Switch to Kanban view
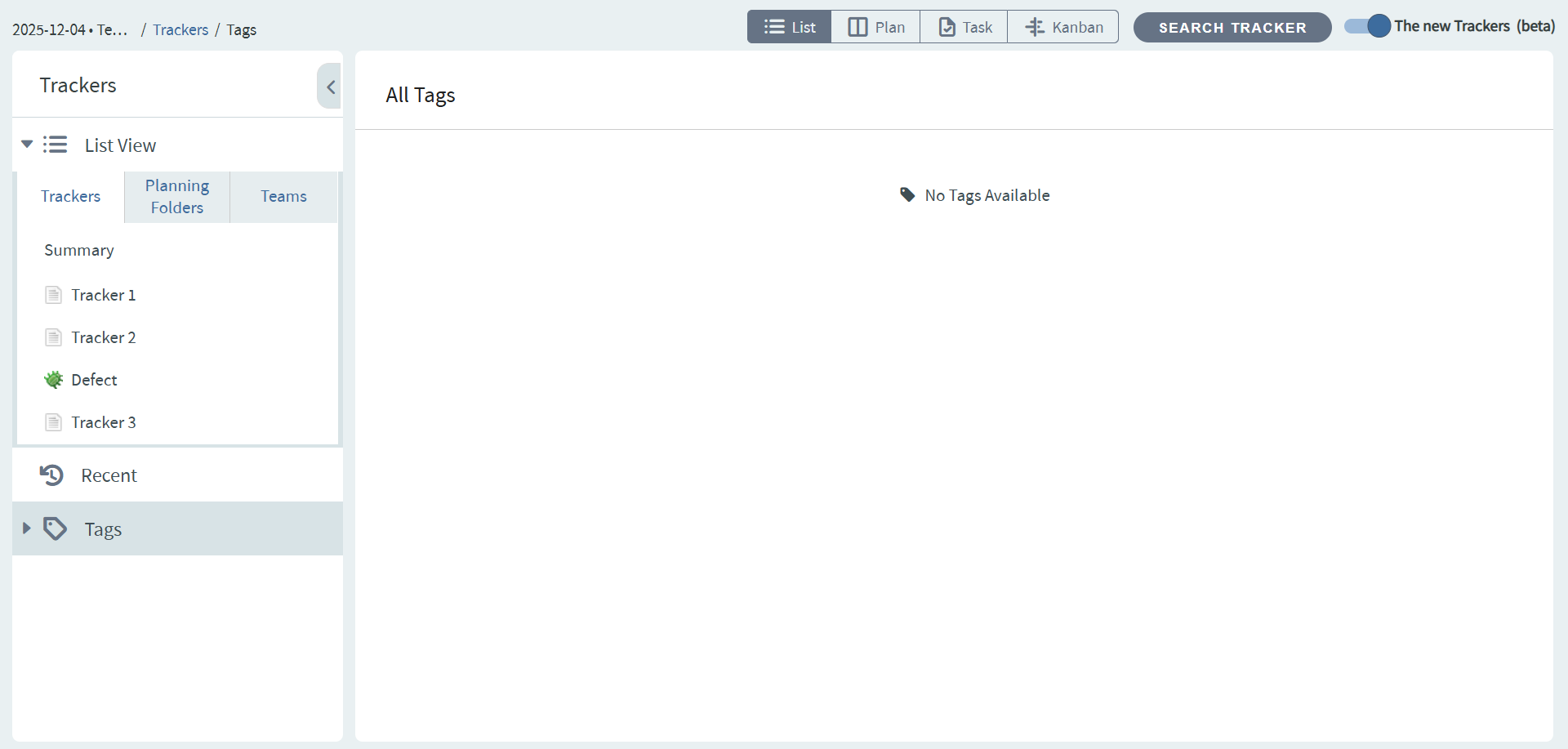 (1063, 27)
